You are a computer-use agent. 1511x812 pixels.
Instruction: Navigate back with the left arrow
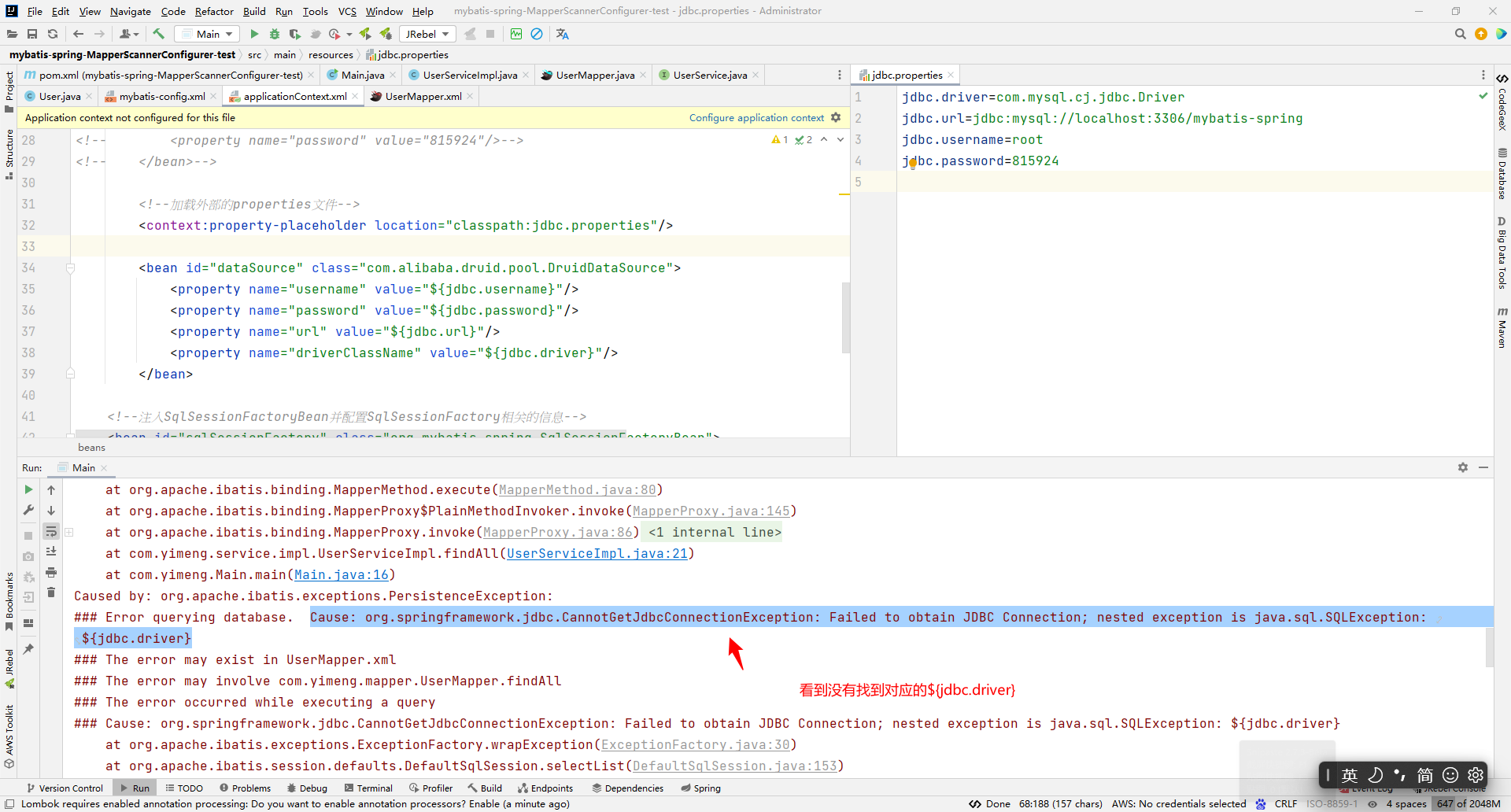click(78, 34)
